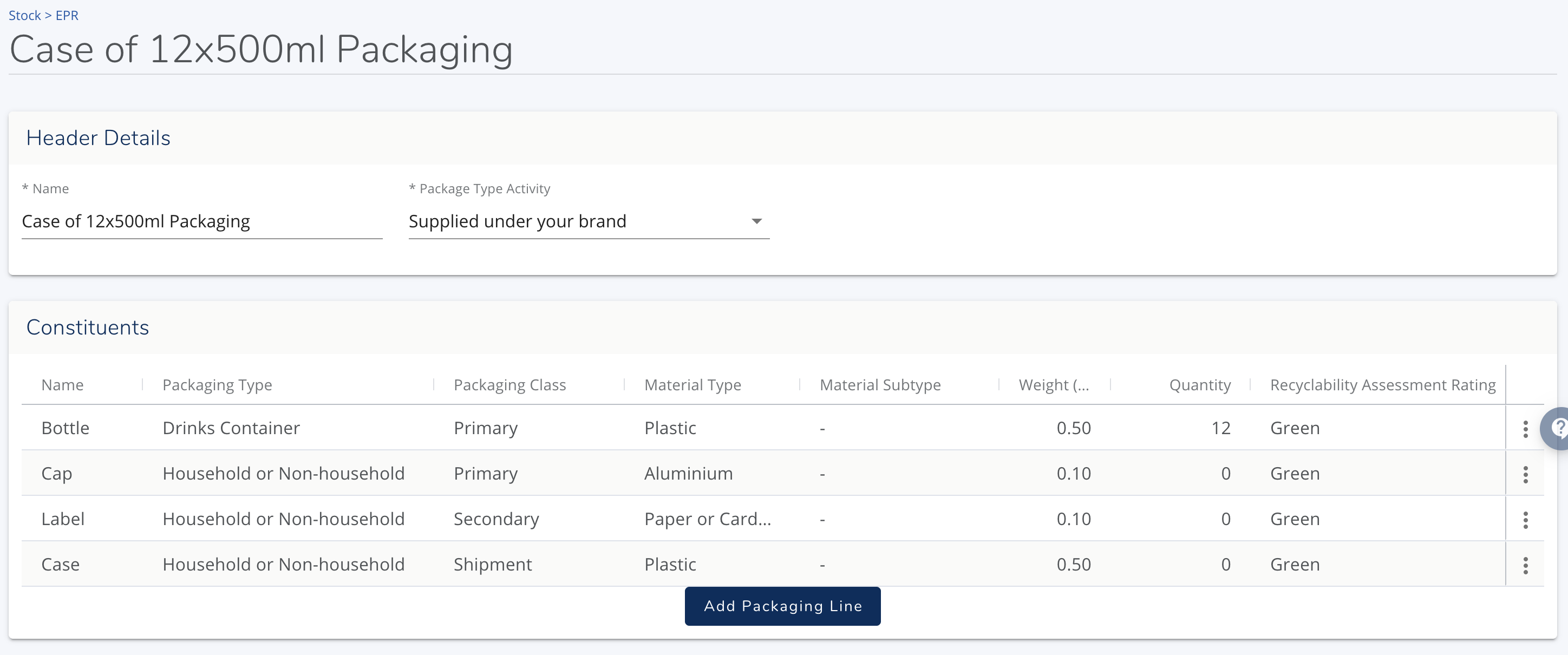Click the Add Packaging Line button
Viewport: 1568px width, 655px height.
782,606
